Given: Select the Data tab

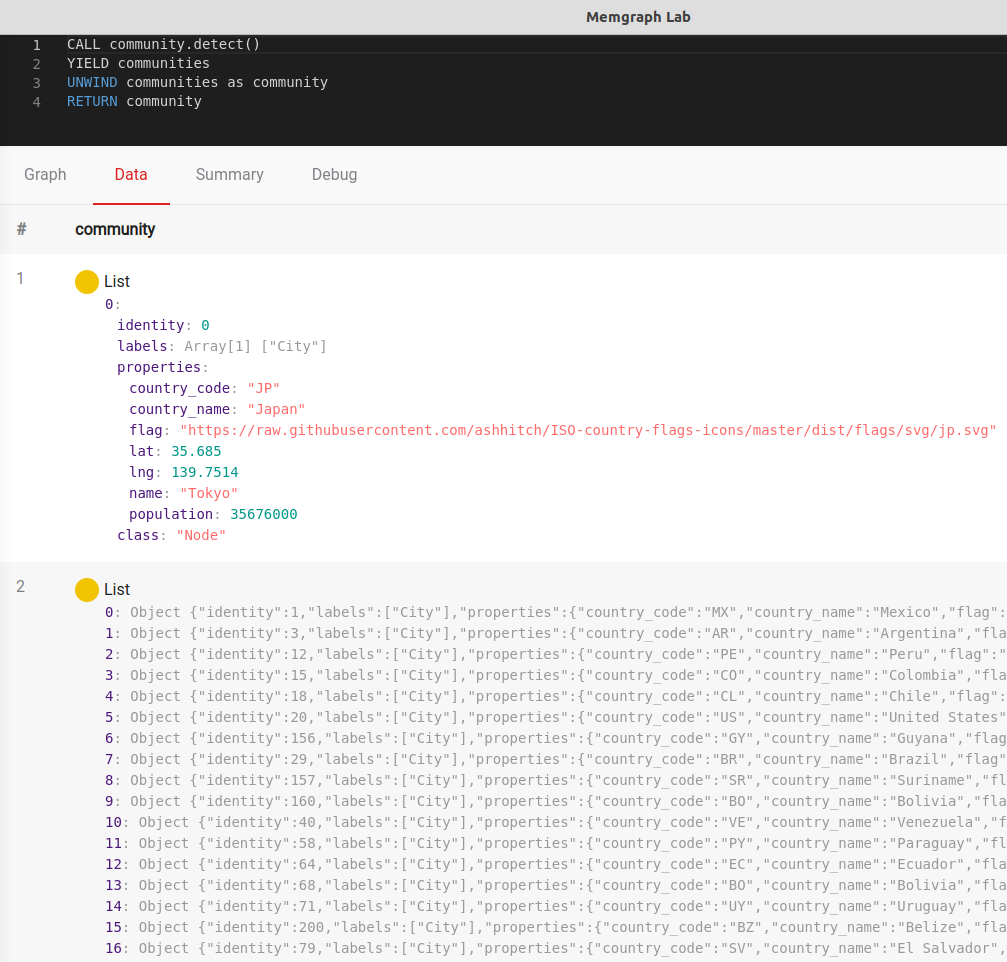Looking at the screenshot, I should [x=131, y=175].
